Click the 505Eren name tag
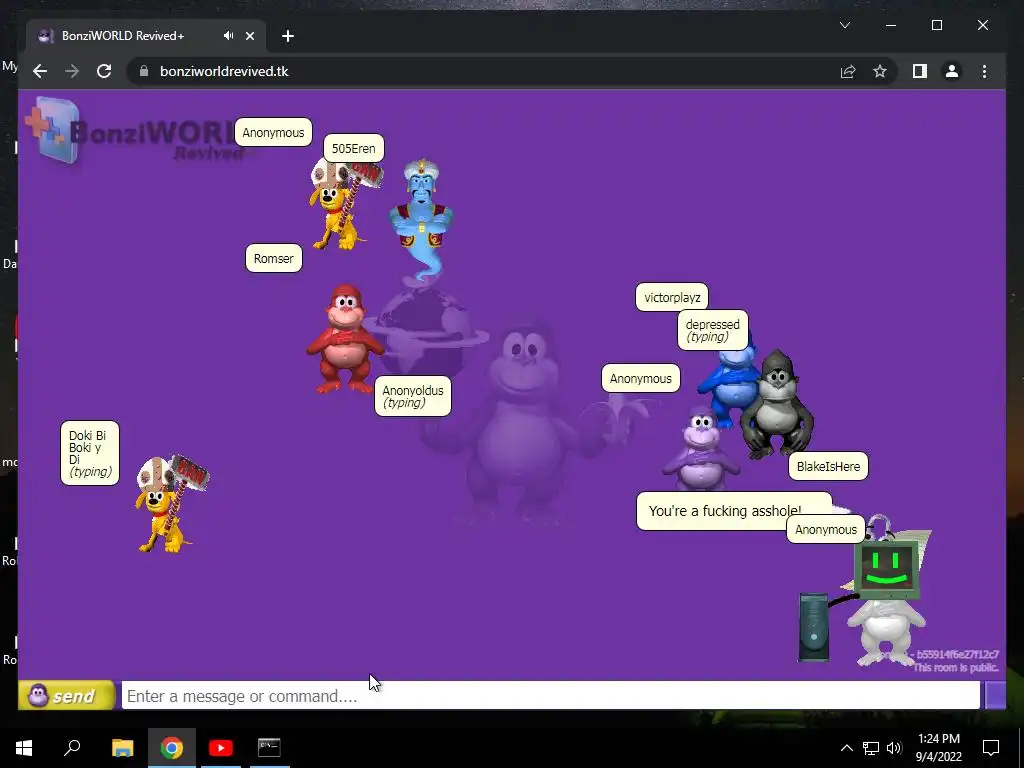1024x768 pixels. (x=353, y=148)
